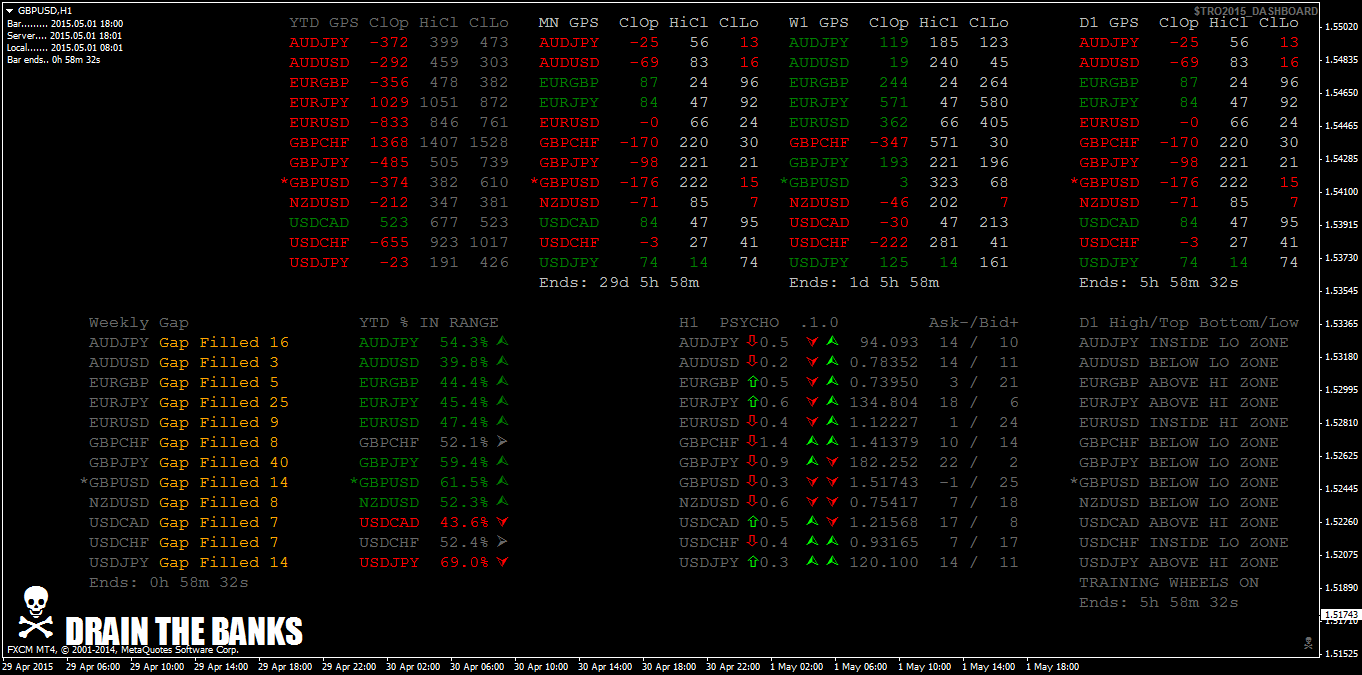
Task: Click 'GBPJPY Gap Filled 40' row
Action: [x=189, y=462]
